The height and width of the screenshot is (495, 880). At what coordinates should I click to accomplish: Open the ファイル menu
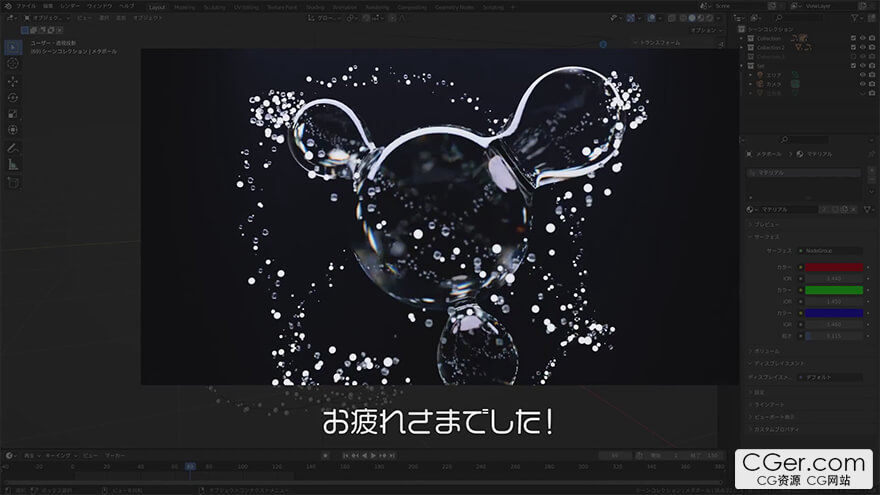pyautogui.click(x=25, y=6)
